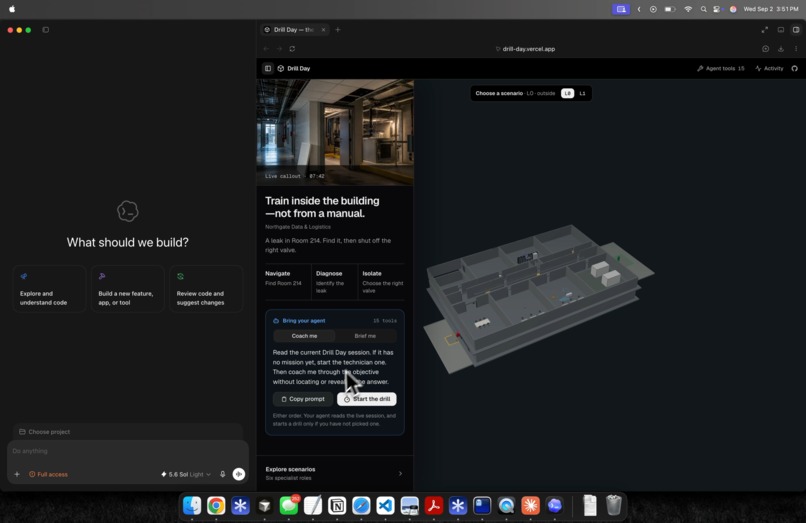Select Explore and understand code card
806x523 pixels.
[x=49, y=289]
